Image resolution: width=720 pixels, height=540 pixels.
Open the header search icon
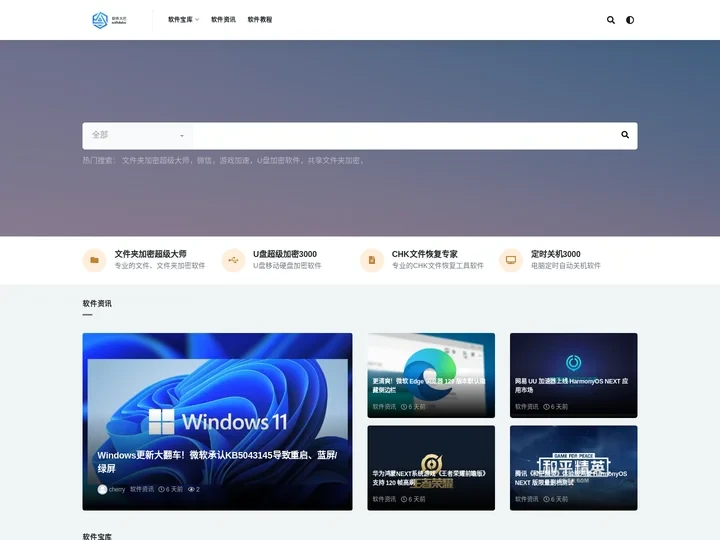(611, 20)
